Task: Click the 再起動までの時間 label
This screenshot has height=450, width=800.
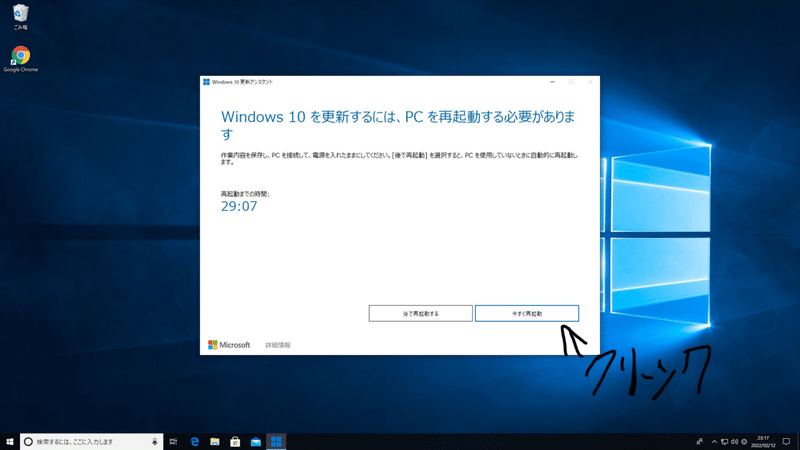Action: pyautogui.click(x=245, y=194)
